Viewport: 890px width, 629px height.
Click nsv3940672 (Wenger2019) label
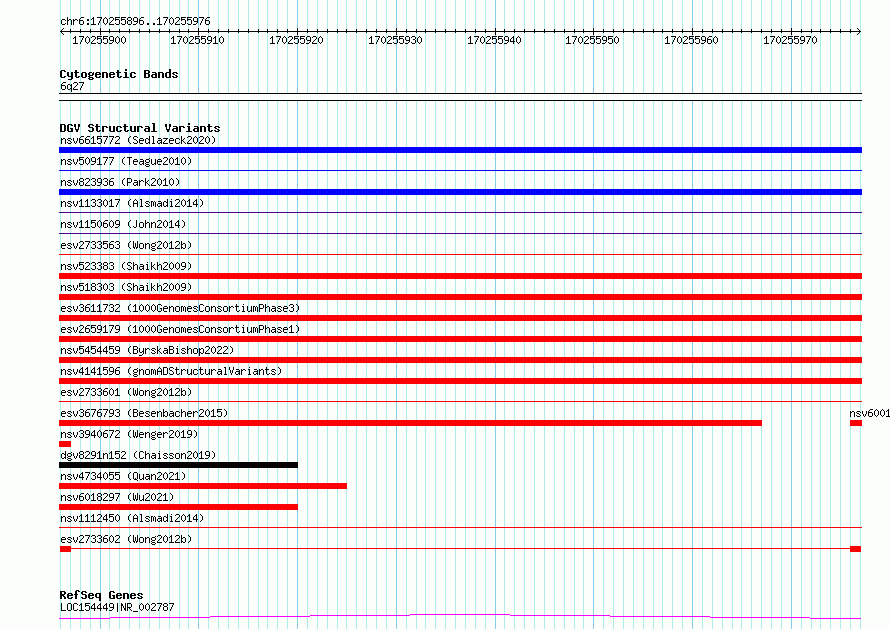coord(129,434)
